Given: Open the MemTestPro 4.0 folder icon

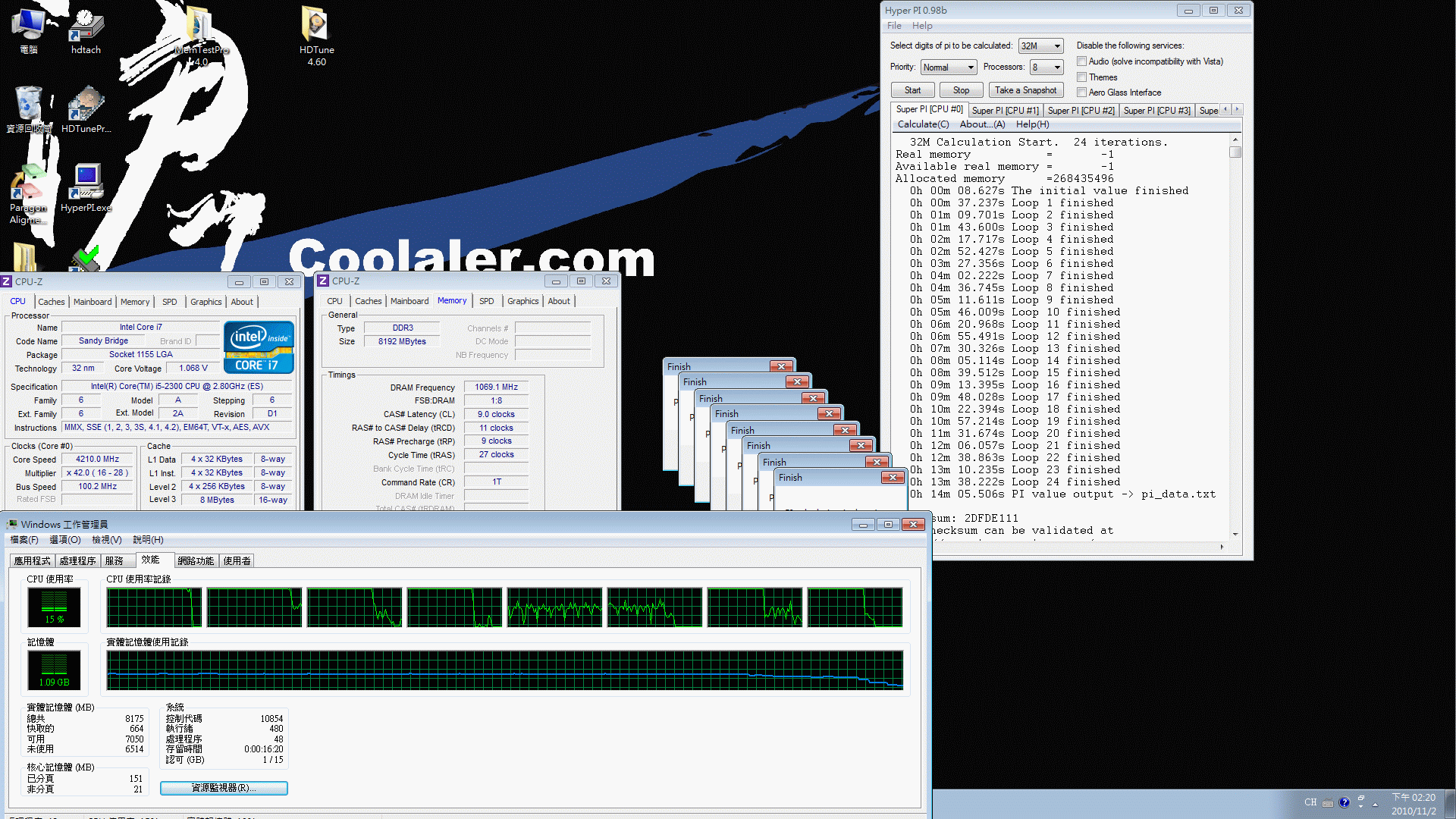Looking at the screenshot, I should 200,36.
